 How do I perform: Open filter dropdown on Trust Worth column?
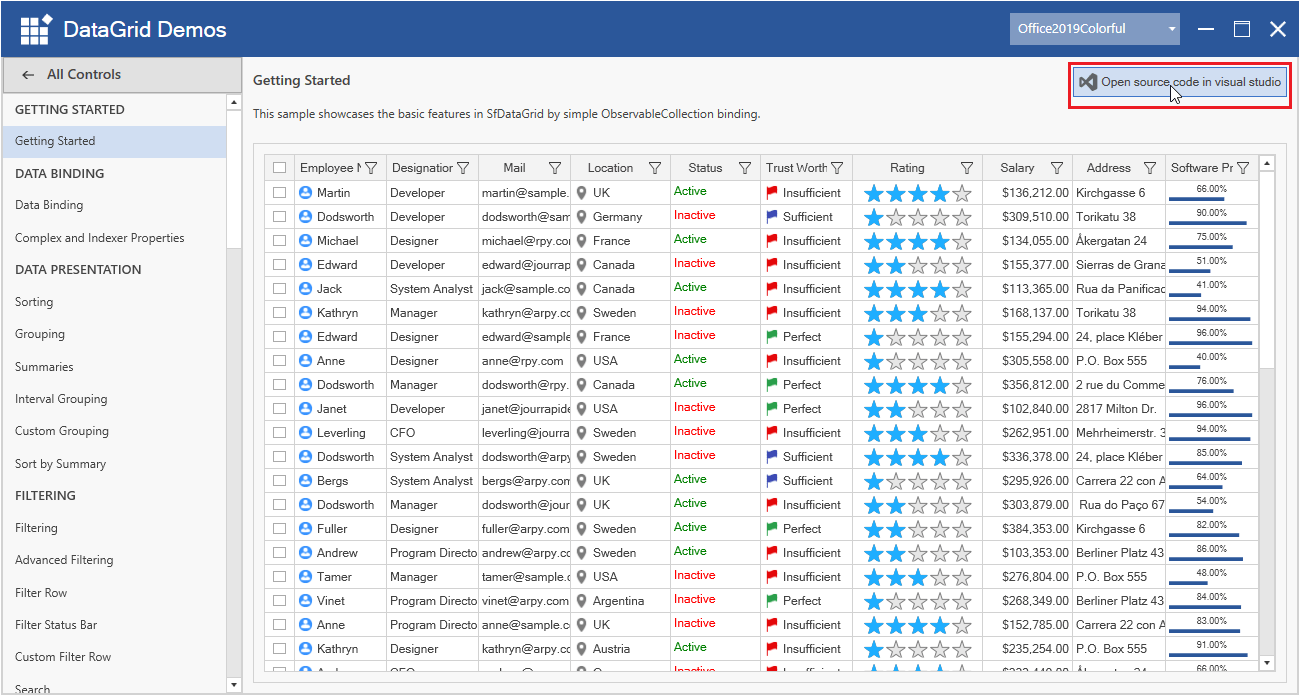coord(837,168)
